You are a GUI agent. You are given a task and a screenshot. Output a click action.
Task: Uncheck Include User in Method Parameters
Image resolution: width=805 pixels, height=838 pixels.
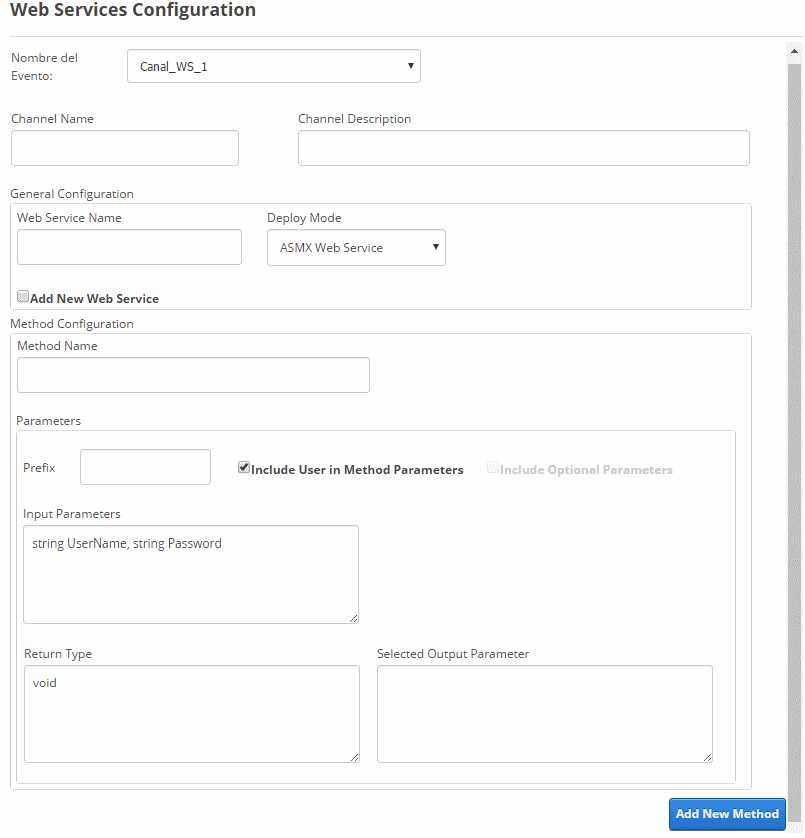click(244, 468)
